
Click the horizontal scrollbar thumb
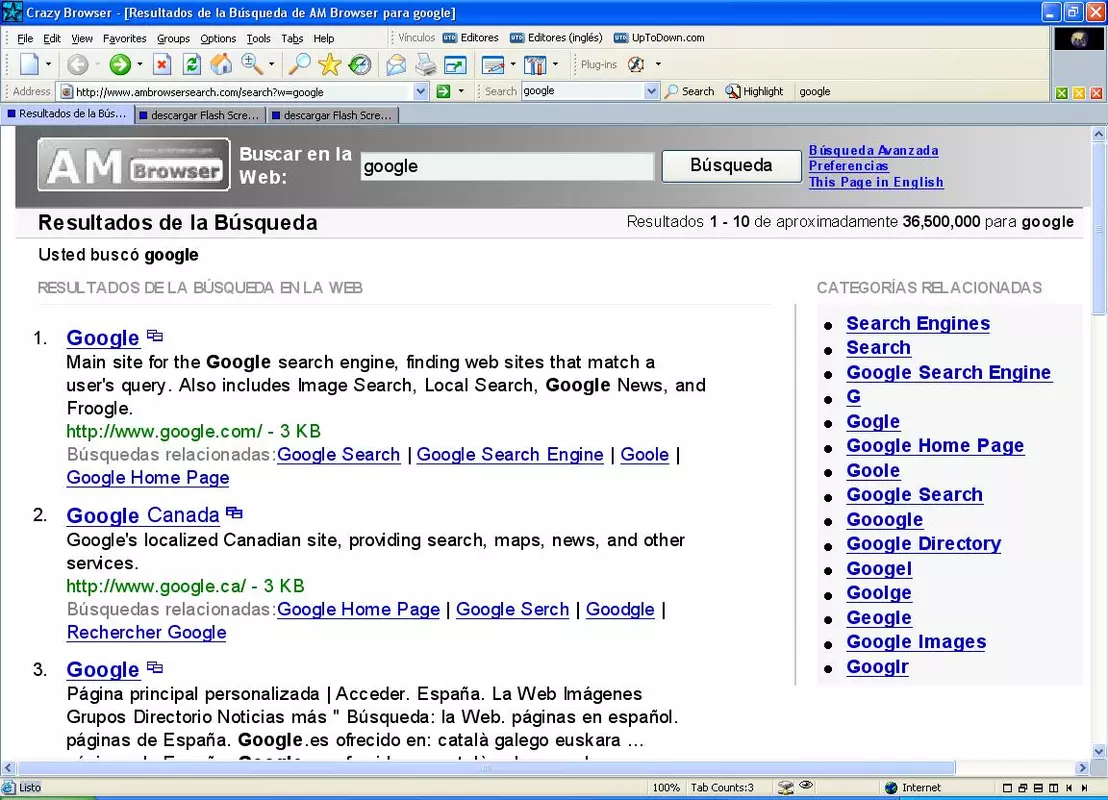pyautogui.click(x=486, y=767)
